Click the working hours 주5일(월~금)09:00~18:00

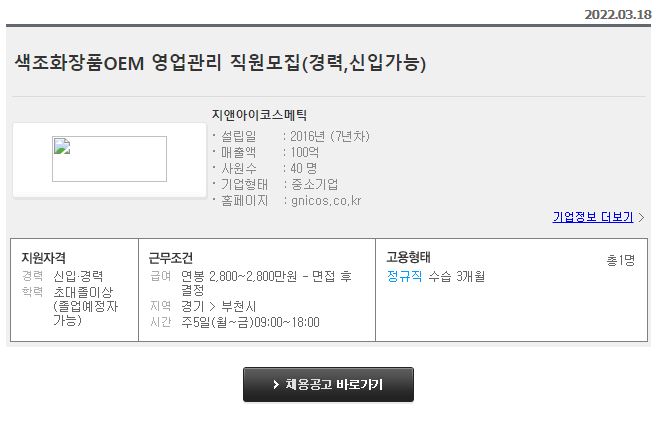tap(250, 322)
